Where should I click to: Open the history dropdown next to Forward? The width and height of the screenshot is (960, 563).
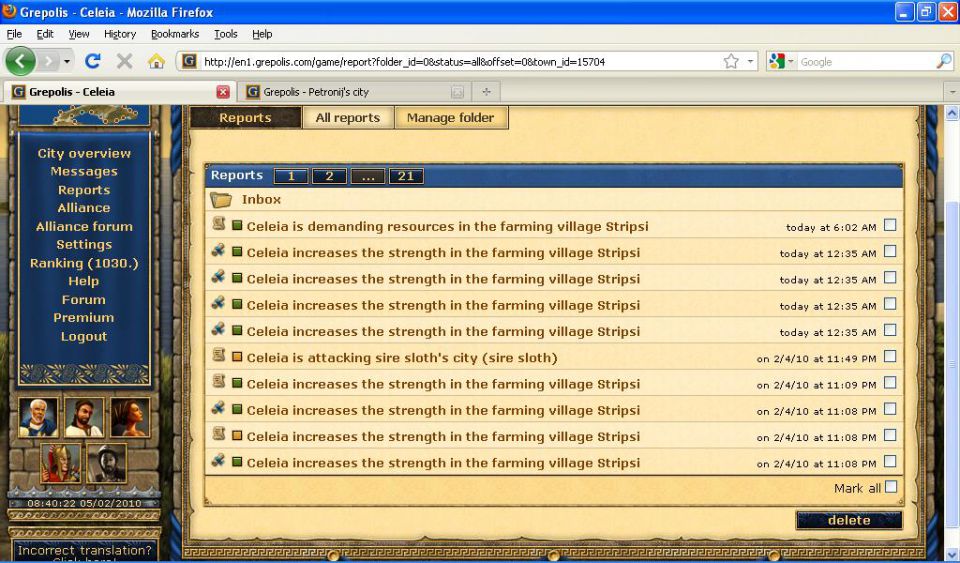click(67, 62)
